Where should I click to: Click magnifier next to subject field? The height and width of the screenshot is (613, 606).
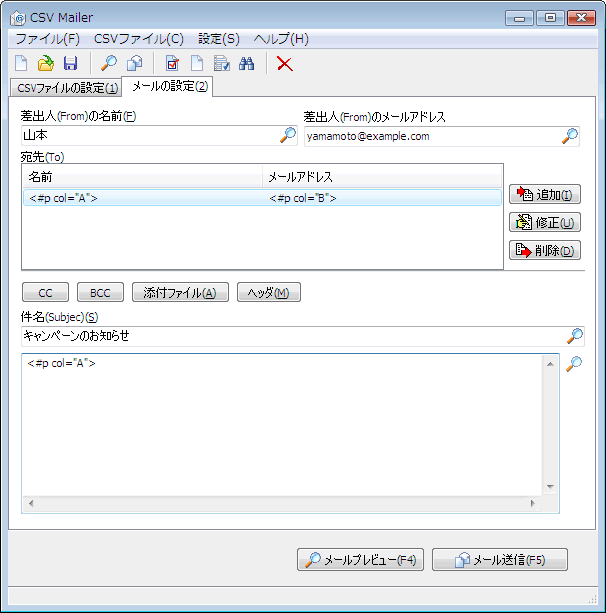(x=575, y=336)
